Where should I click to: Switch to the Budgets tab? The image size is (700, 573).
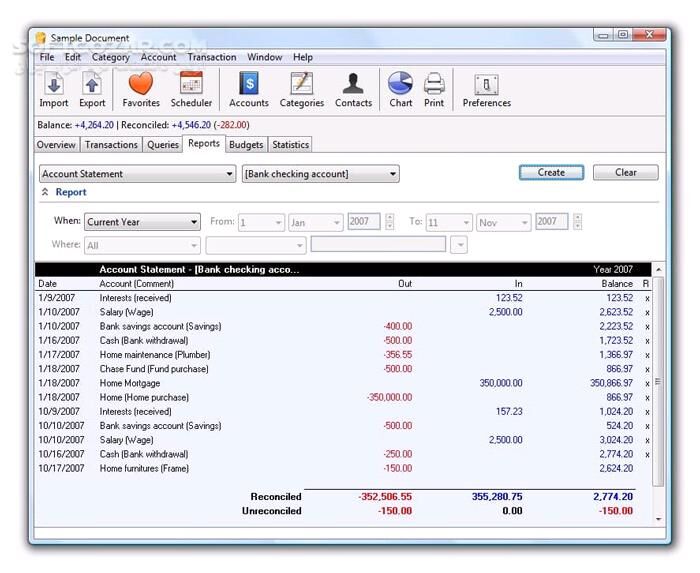(x=246, y=144)
